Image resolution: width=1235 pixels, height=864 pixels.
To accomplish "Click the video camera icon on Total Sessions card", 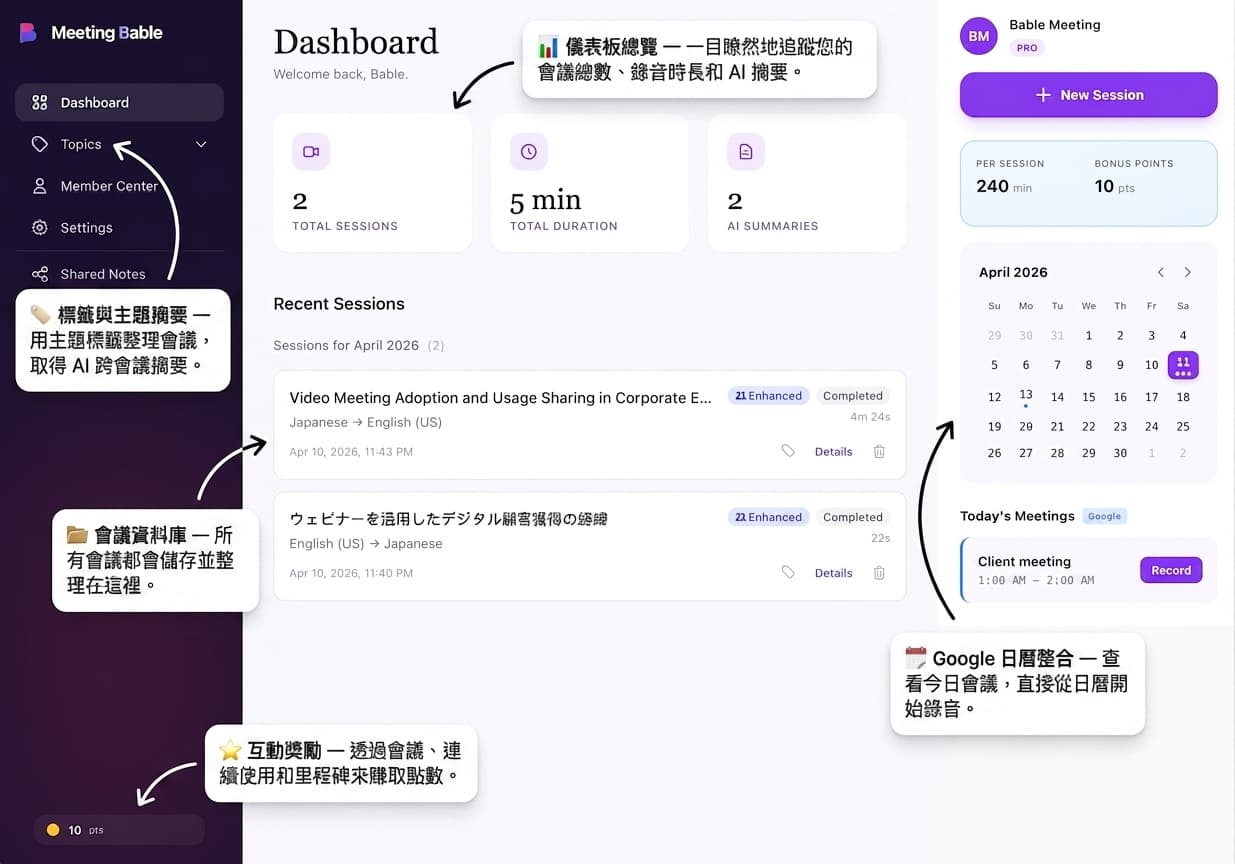I will pyautogui.click(x=310, y=151).
